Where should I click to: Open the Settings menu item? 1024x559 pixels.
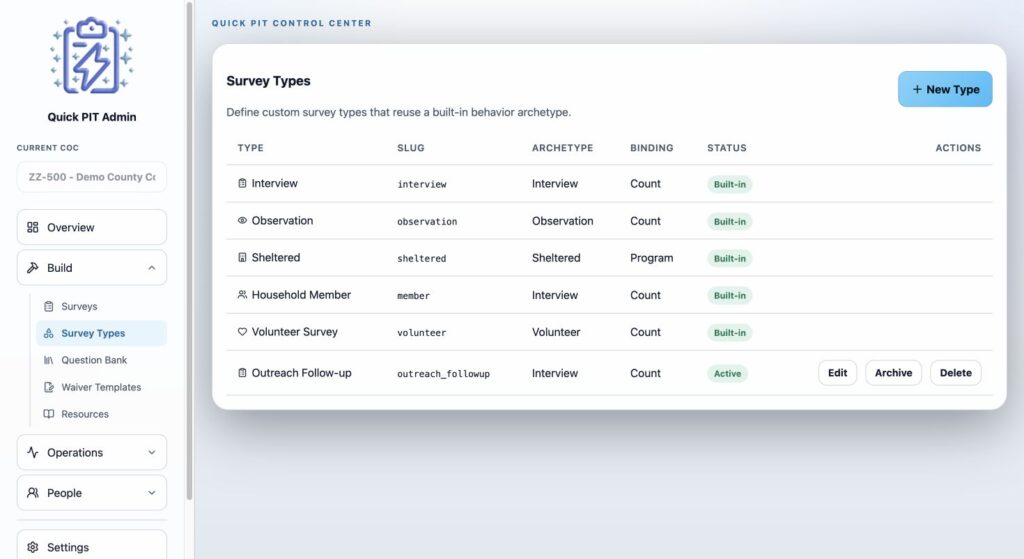coord(91,545)
